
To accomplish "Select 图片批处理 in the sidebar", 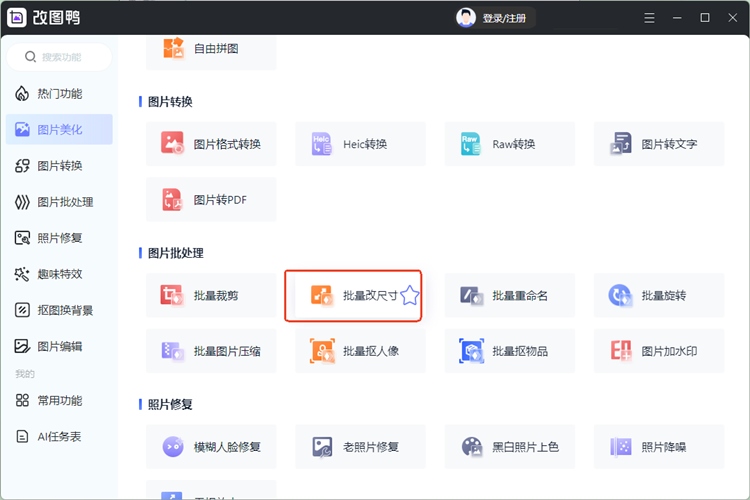I will tap(59, 202).
